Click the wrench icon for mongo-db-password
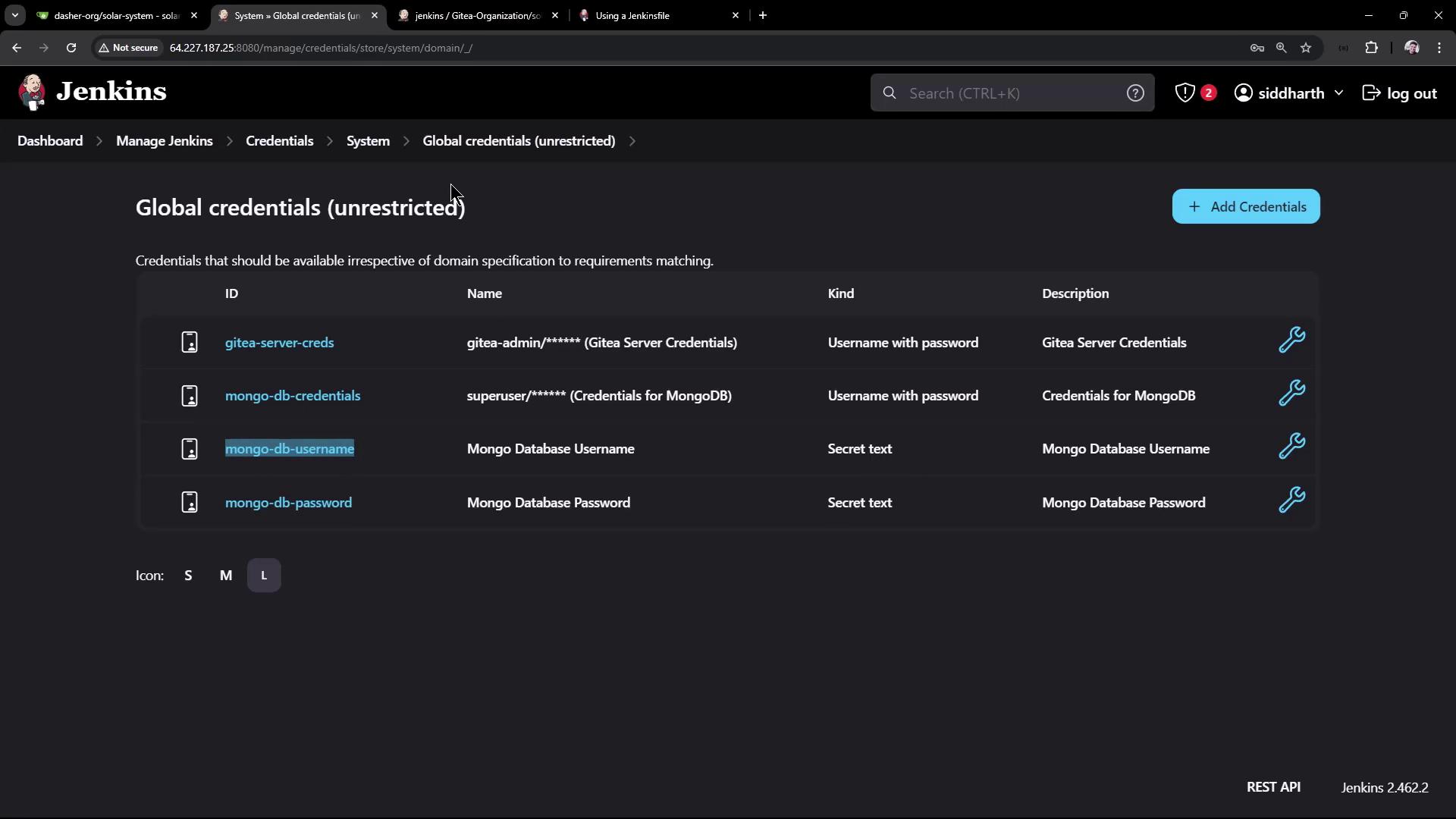 tap(1291, 500)
